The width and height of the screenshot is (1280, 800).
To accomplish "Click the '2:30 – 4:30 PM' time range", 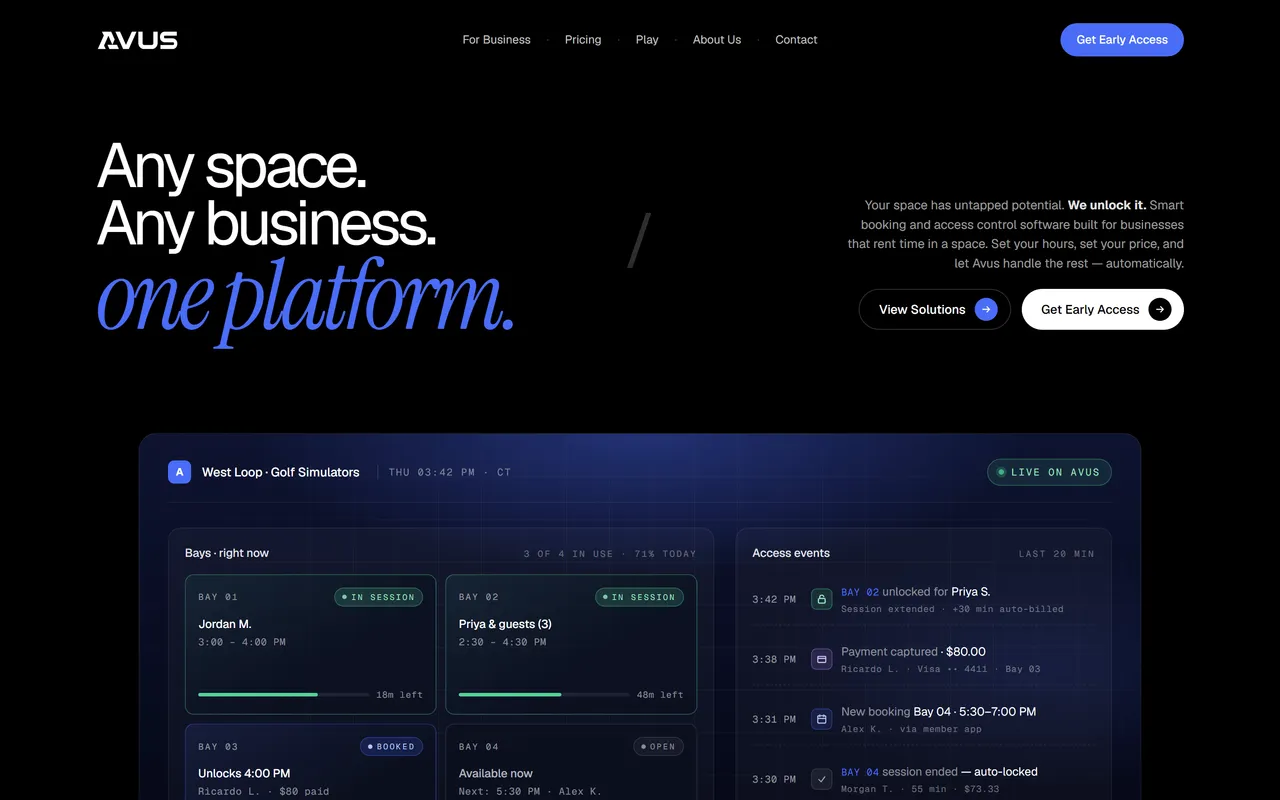I will click(x=503, y=642).
